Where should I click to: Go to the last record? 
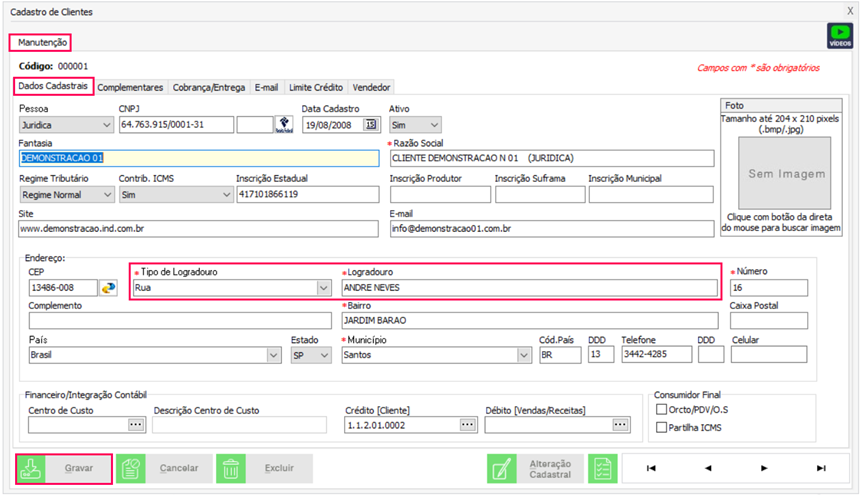[820, 468]
